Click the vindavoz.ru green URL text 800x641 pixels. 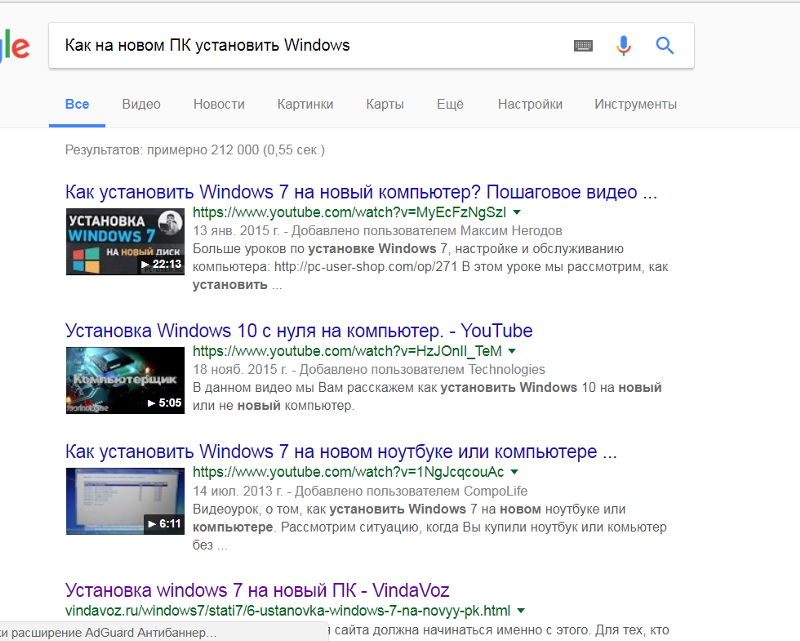click(288, 611)
